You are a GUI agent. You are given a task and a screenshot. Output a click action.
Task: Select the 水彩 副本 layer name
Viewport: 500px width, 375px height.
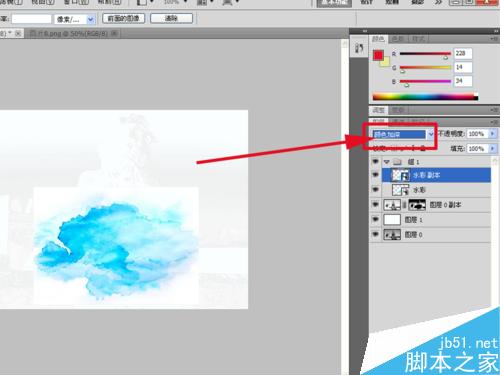(x=427, y=175)
